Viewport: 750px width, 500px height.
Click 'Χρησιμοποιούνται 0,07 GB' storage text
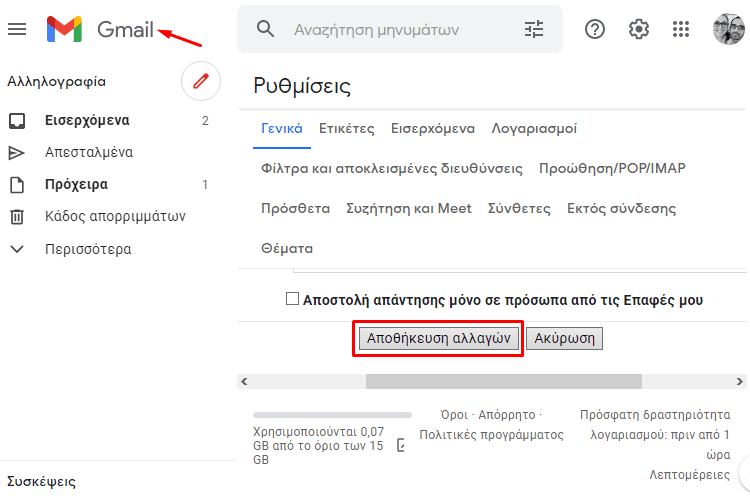pos(318,445)
